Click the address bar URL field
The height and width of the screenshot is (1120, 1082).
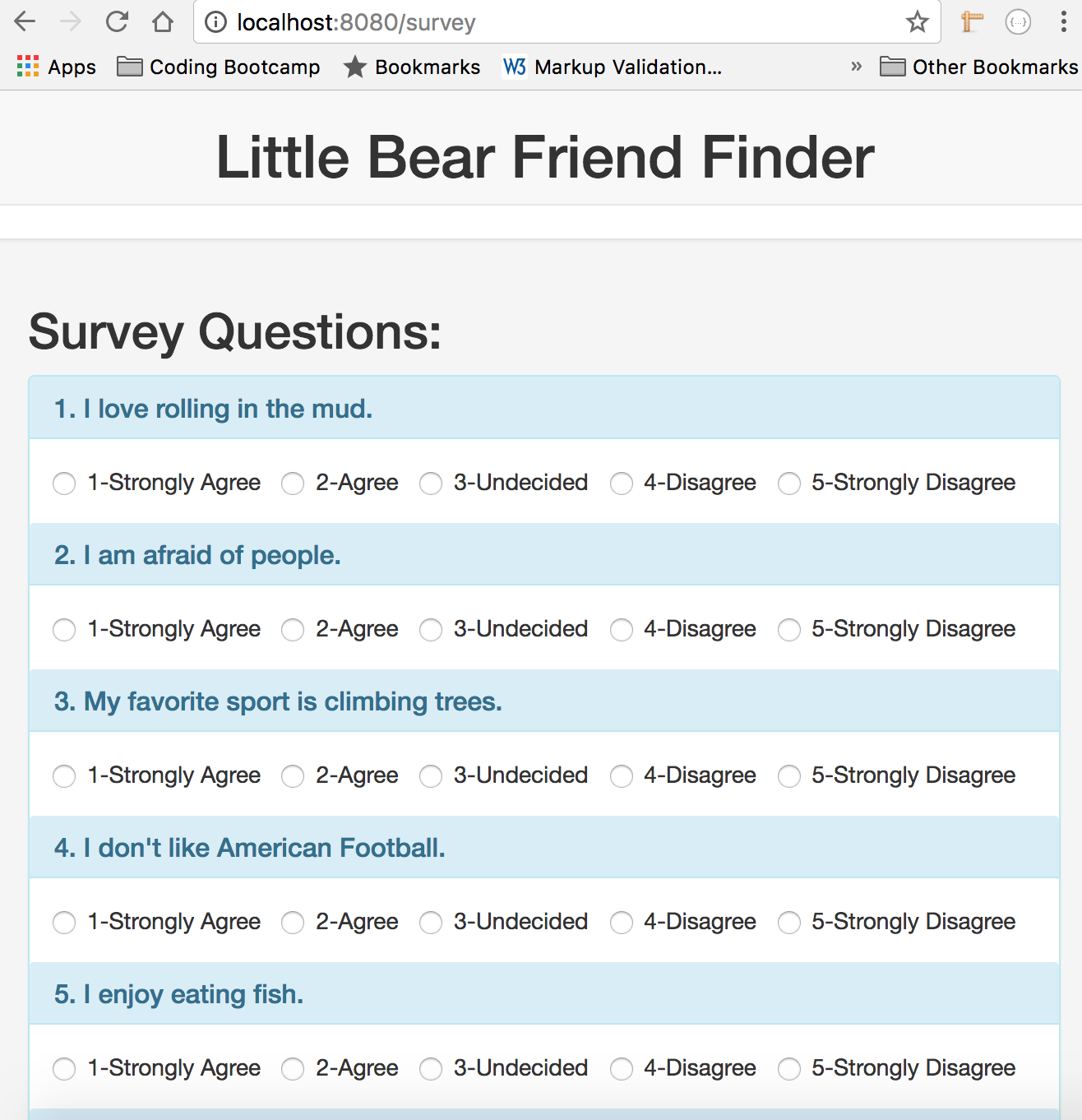tap(559, 22)
